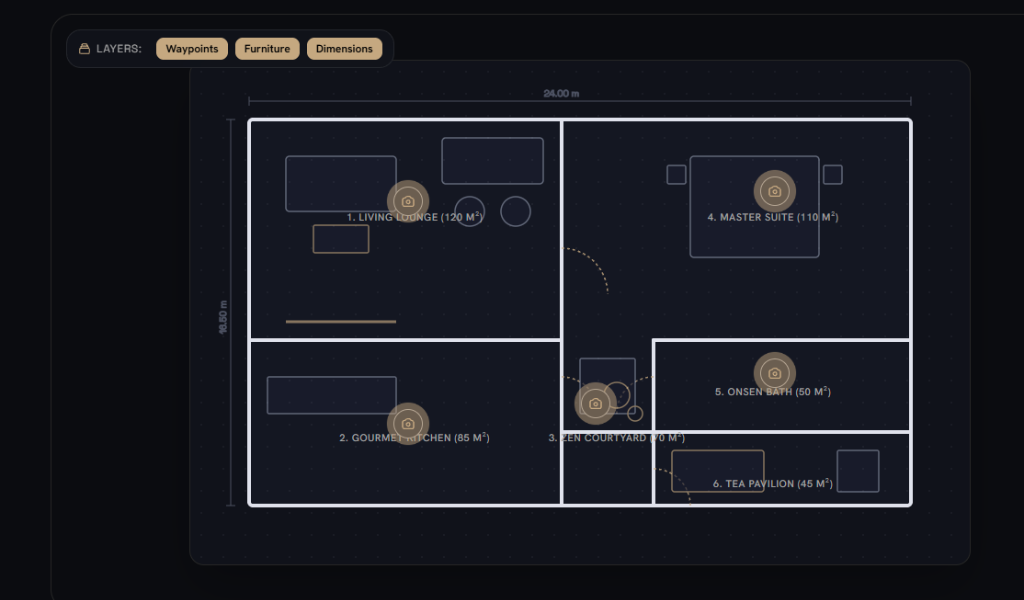Viewport: 1024px width, 600px height.
Task: Select the Master Suite bed outline
Action: [754, 206]
